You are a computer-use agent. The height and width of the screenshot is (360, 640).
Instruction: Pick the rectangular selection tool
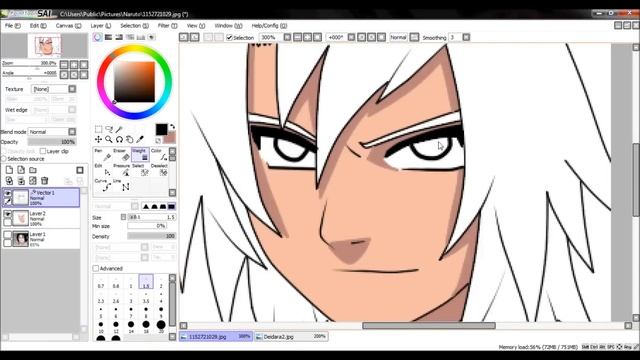(x=98, y=129)
